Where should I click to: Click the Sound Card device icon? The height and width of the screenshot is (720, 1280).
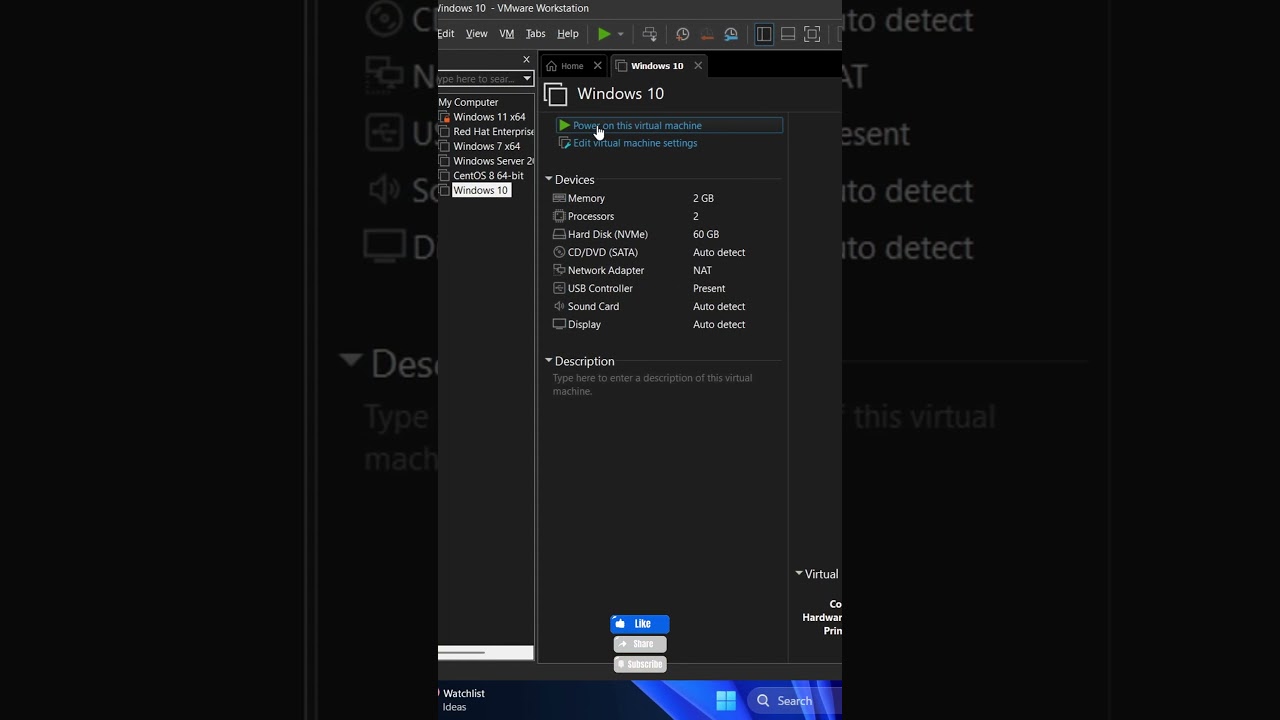[559, 306]
